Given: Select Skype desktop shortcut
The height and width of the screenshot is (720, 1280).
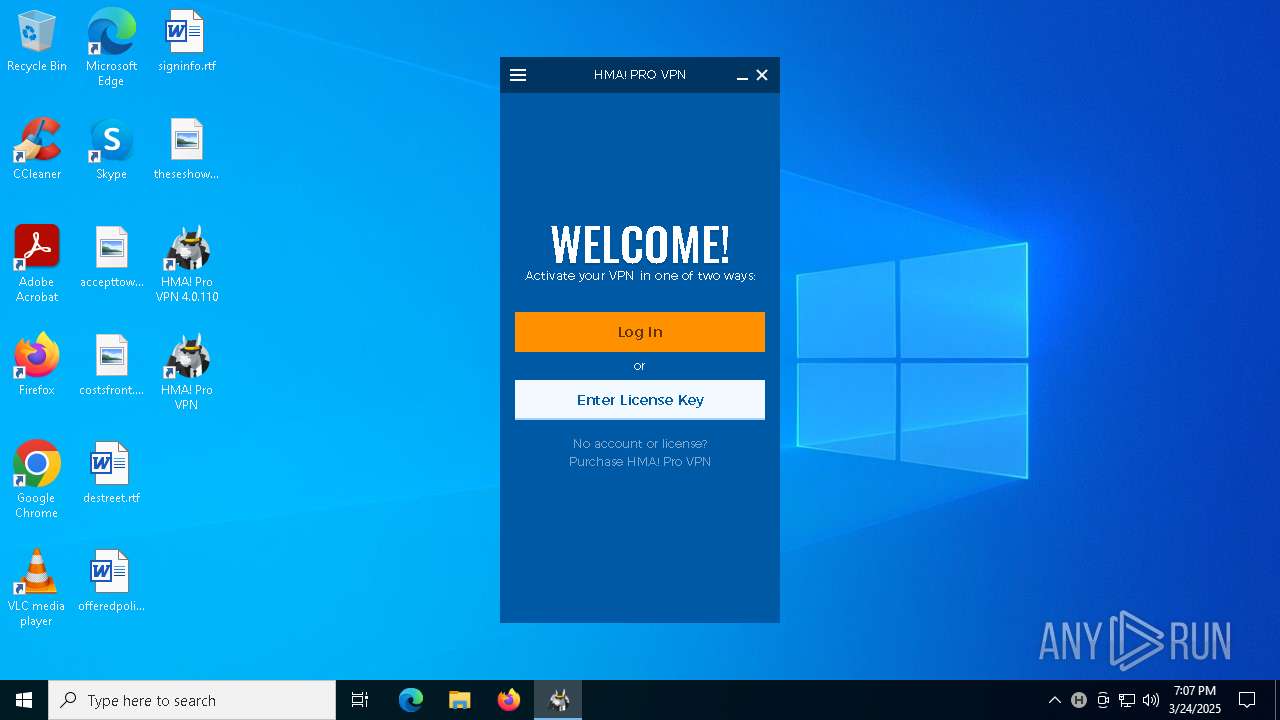Looking at the screenshot, I should tap(111, 150).
